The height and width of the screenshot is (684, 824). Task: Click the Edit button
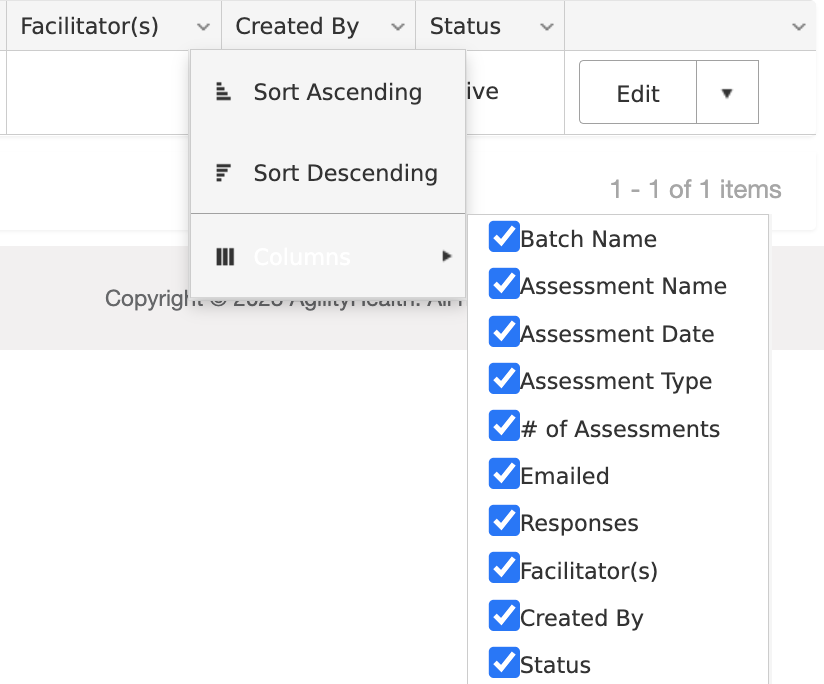tap(638, 92)
